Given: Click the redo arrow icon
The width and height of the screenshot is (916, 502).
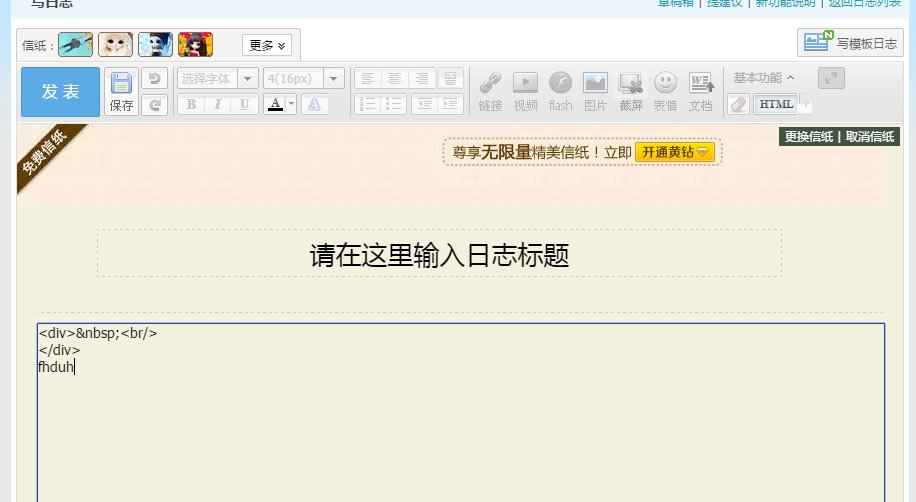Looking at the screenshot, I should click(155, 105).
